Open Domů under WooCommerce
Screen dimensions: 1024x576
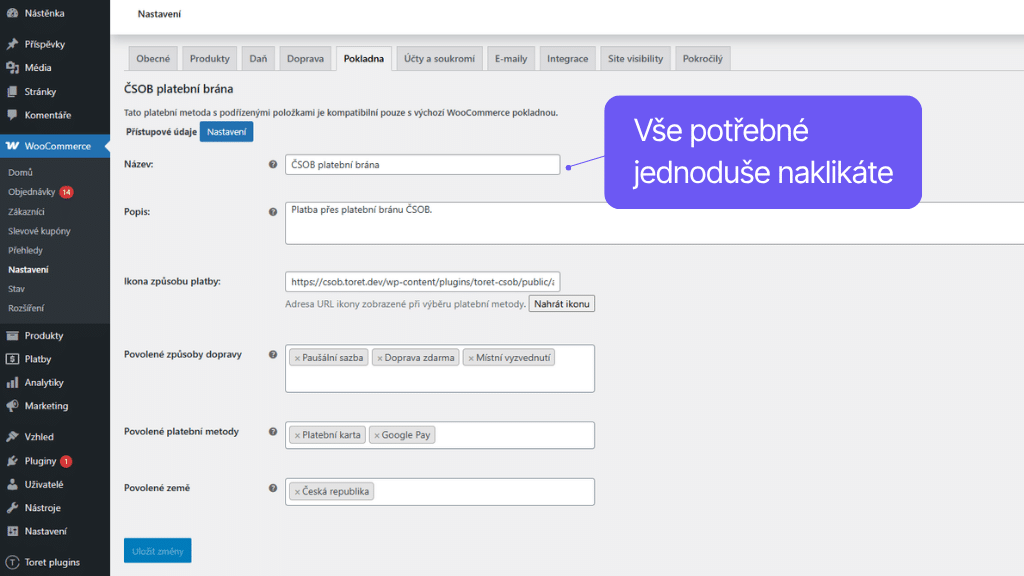pyautogui.click(x=20, y=172)
